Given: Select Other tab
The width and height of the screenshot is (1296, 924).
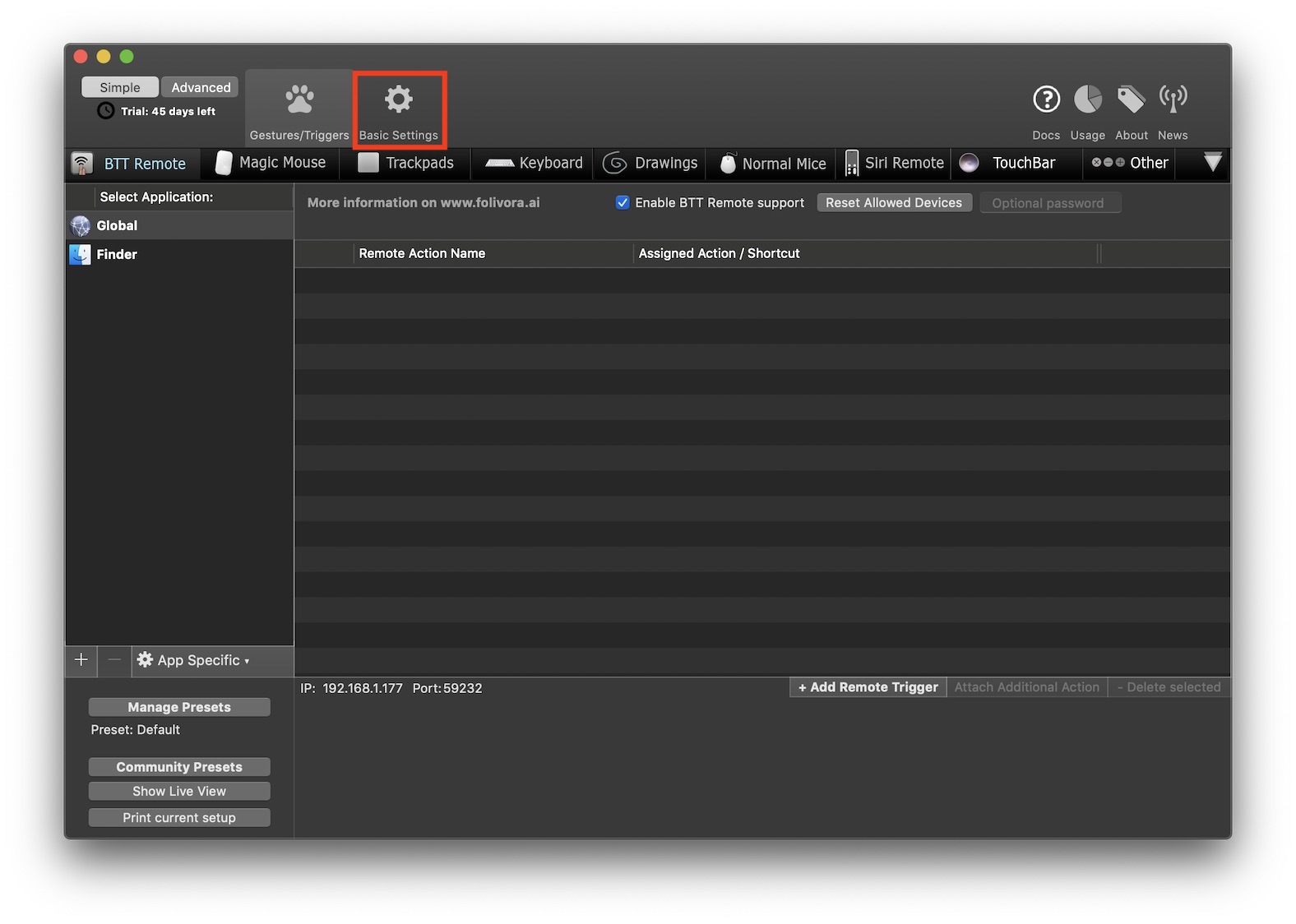Looking at the screenshot, I should [x=1130, y=163].
